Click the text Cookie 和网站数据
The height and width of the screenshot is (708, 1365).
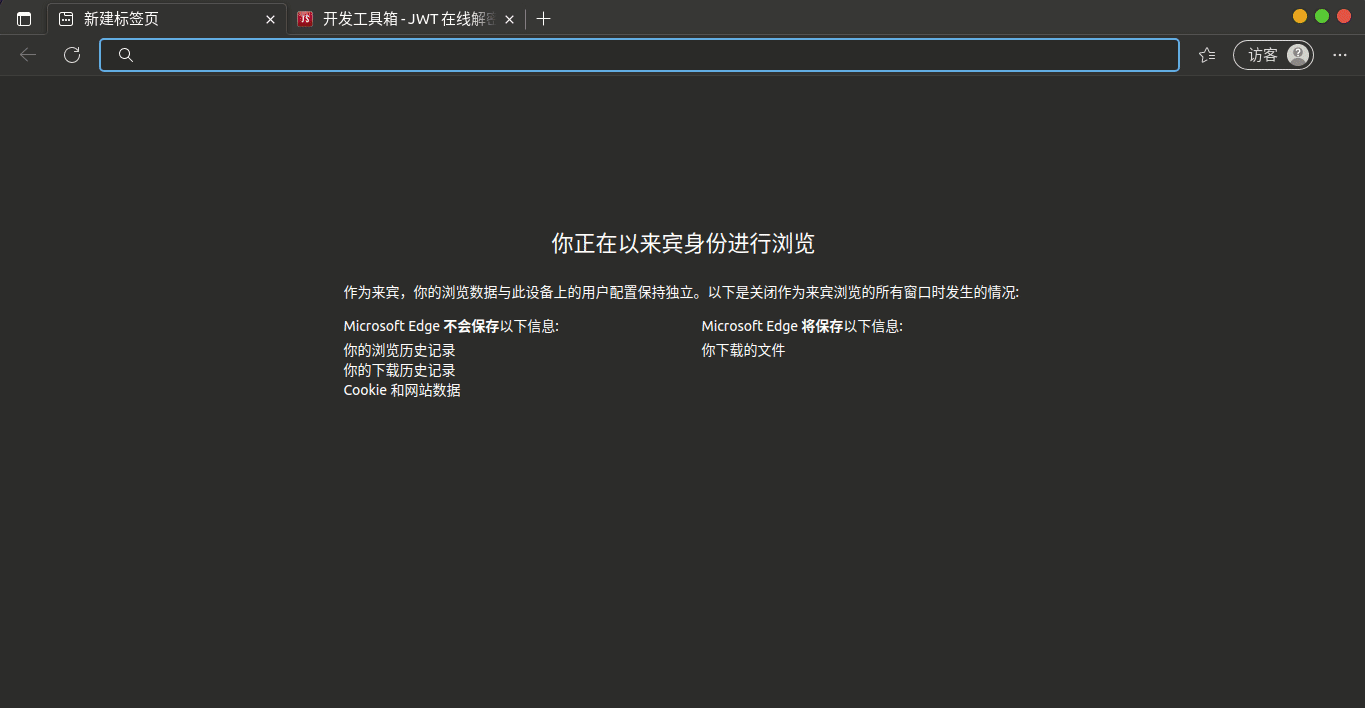[x=402, y=390]
